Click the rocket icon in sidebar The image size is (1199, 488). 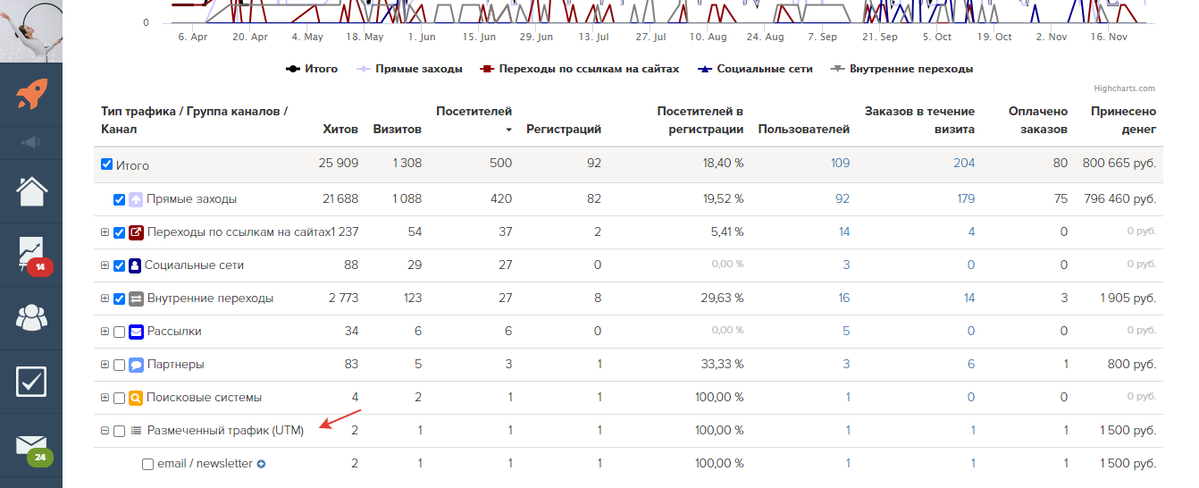[x=31, y=96]
